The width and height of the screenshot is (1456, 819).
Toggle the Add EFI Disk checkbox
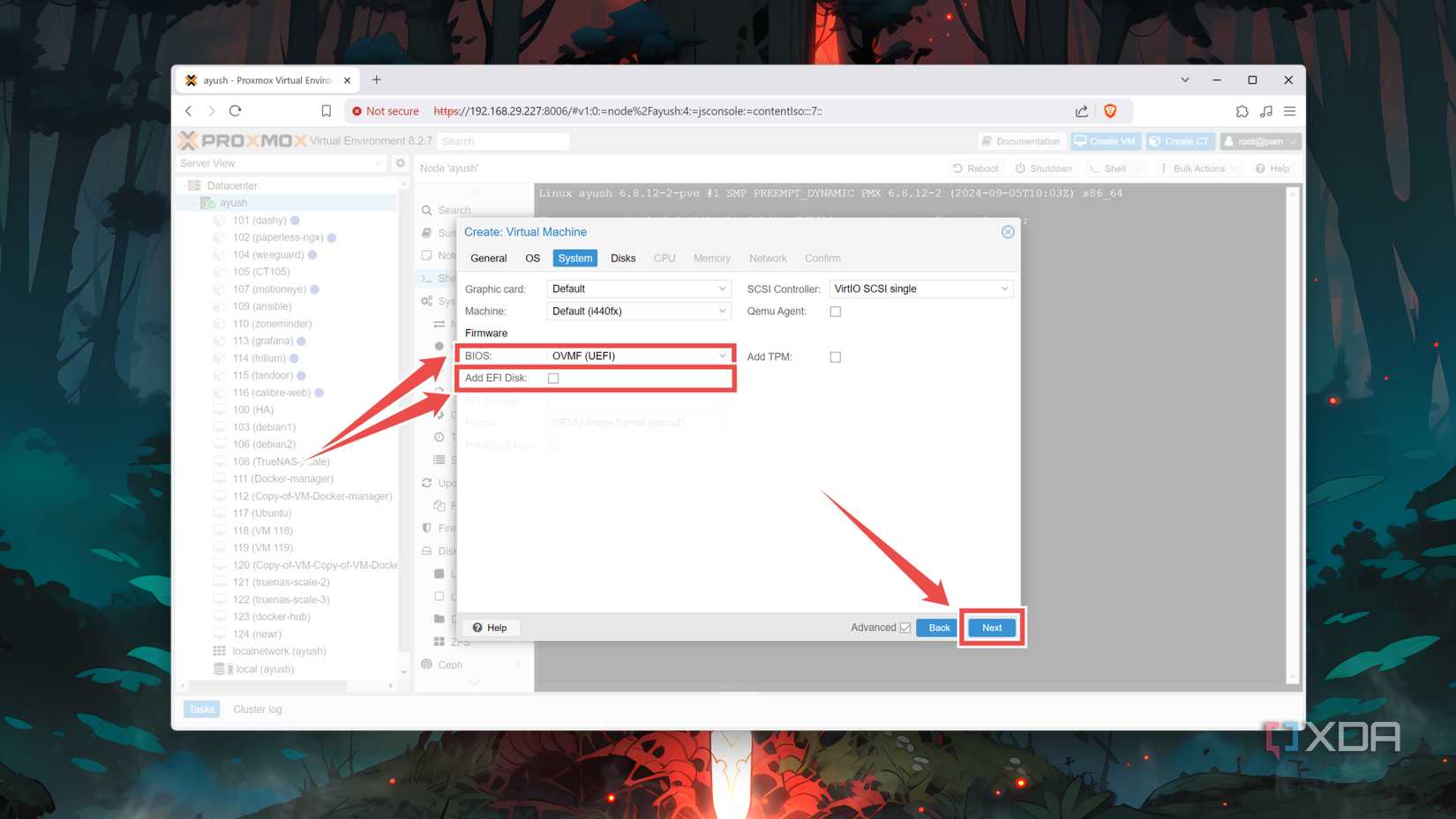553,378
